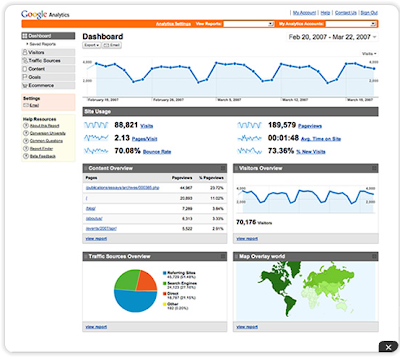The image size is (400, 361).
Task: Click the Pageviews link
Action: point(310,126)
